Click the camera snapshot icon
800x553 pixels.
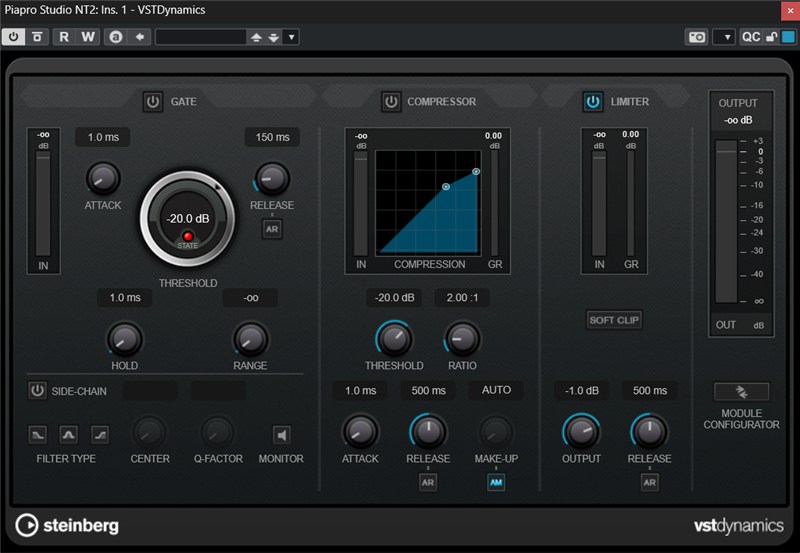click(696, 37)
